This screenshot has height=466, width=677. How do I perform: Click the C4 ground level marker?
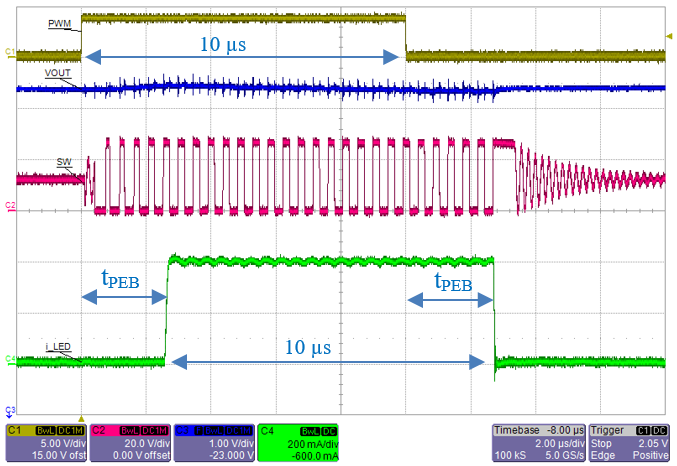click(x=9, y=359)
